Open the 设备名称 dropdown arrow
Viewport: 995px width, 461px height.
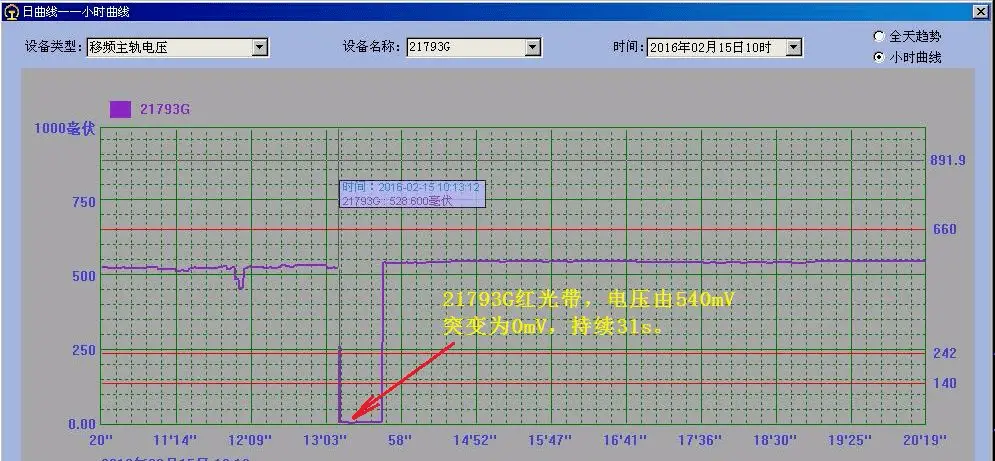[x=533, y=47]
